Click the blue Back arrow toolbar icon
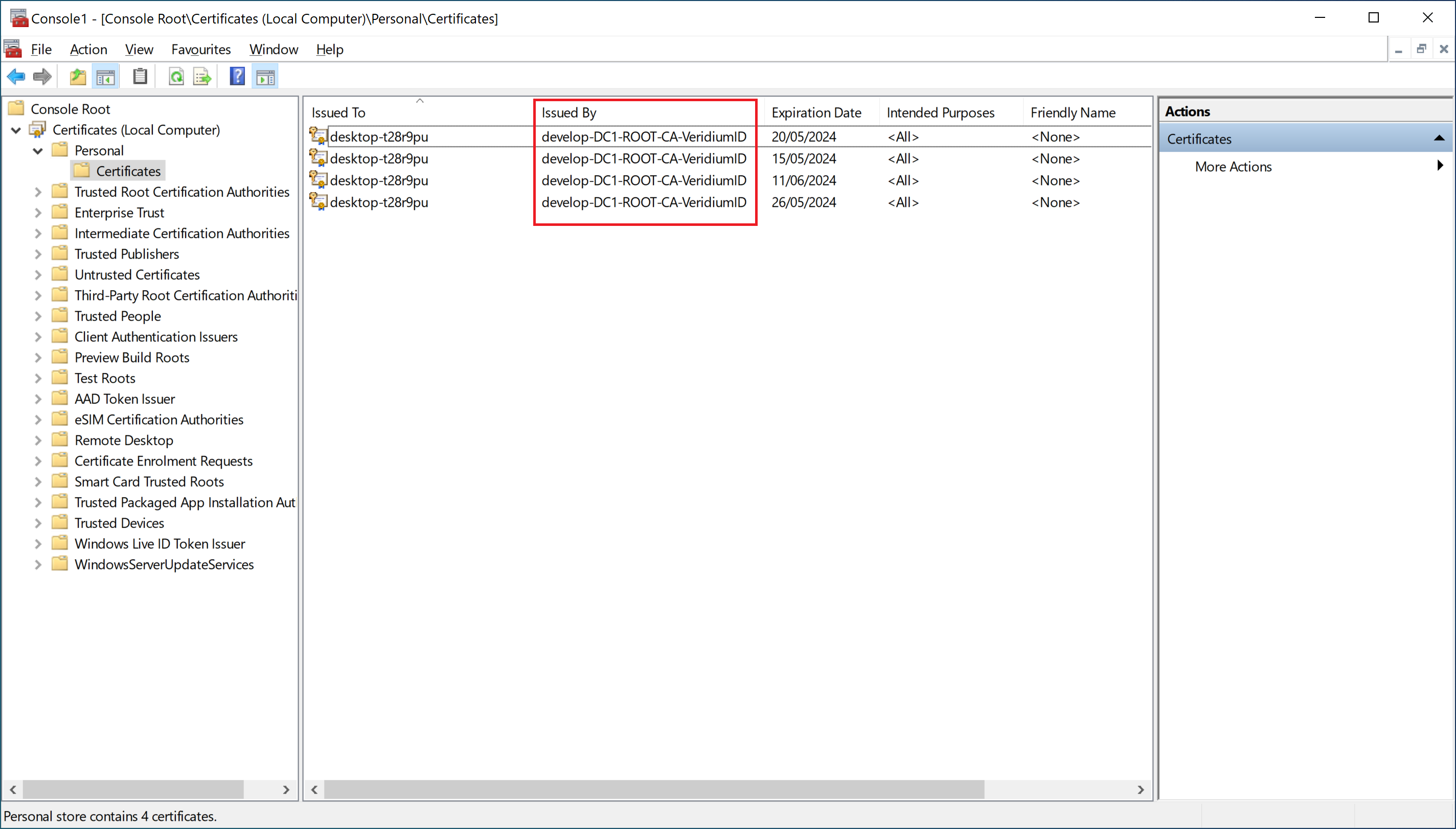This screenshot has height=829, width=1456. tap(16, 76)
